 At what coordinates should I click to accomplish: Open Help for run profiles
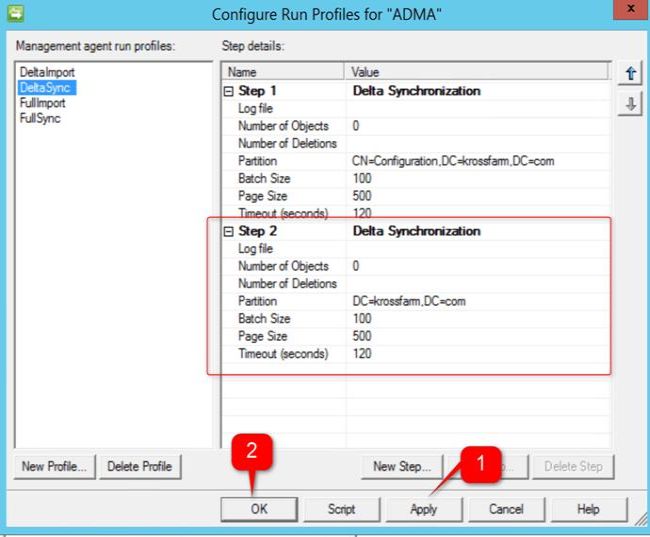pos(589,509)
